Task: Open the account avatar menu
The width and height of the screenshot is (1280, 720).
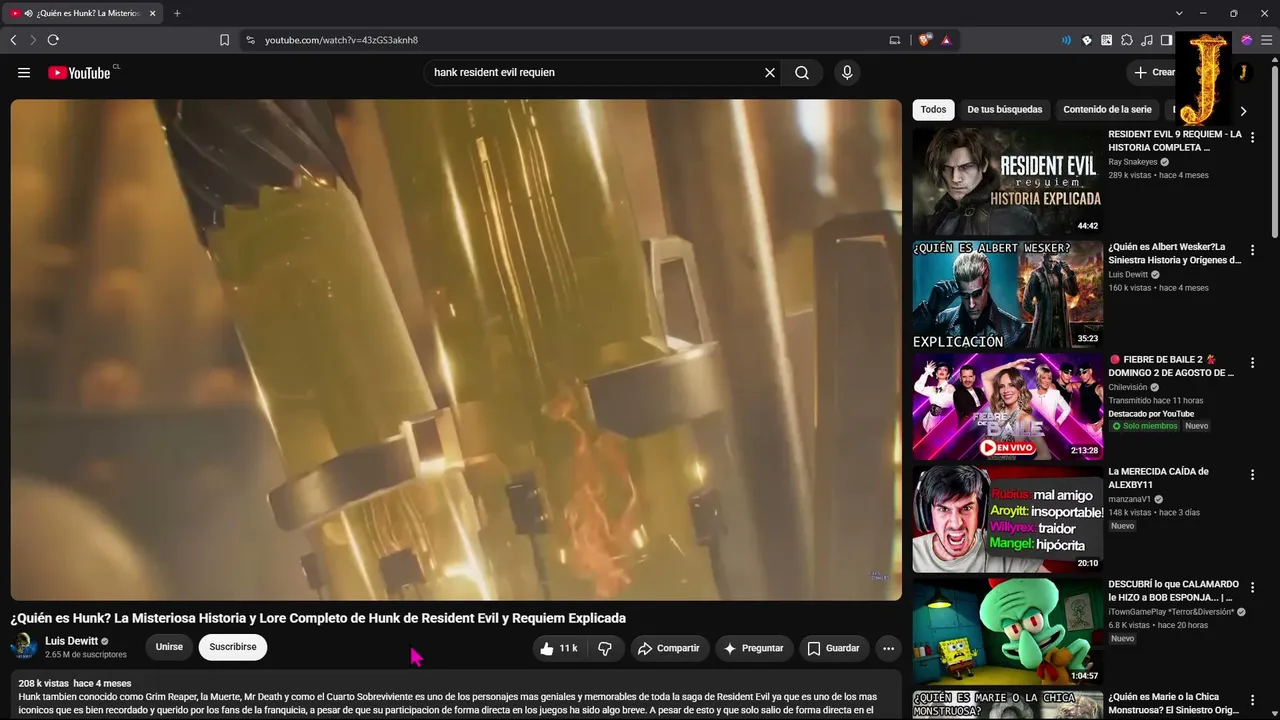Action: (x=1242, y=72)
